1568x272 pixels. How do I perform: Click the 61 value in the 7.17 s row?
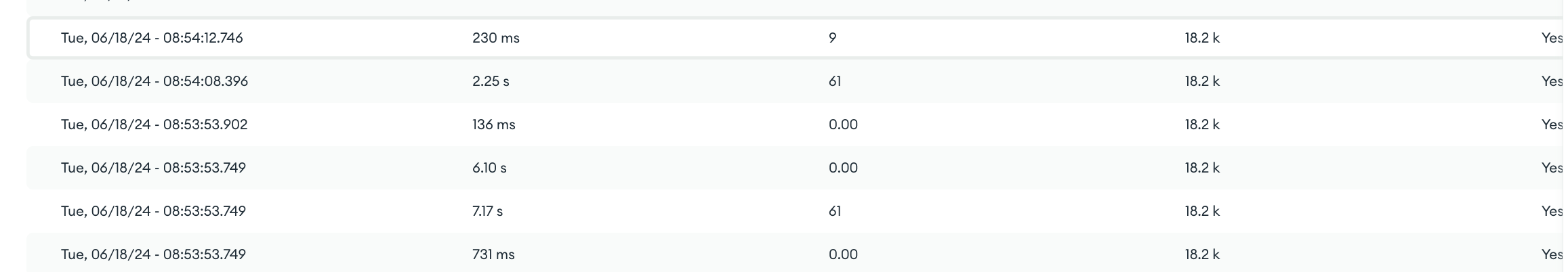click(x=834, y=211)
